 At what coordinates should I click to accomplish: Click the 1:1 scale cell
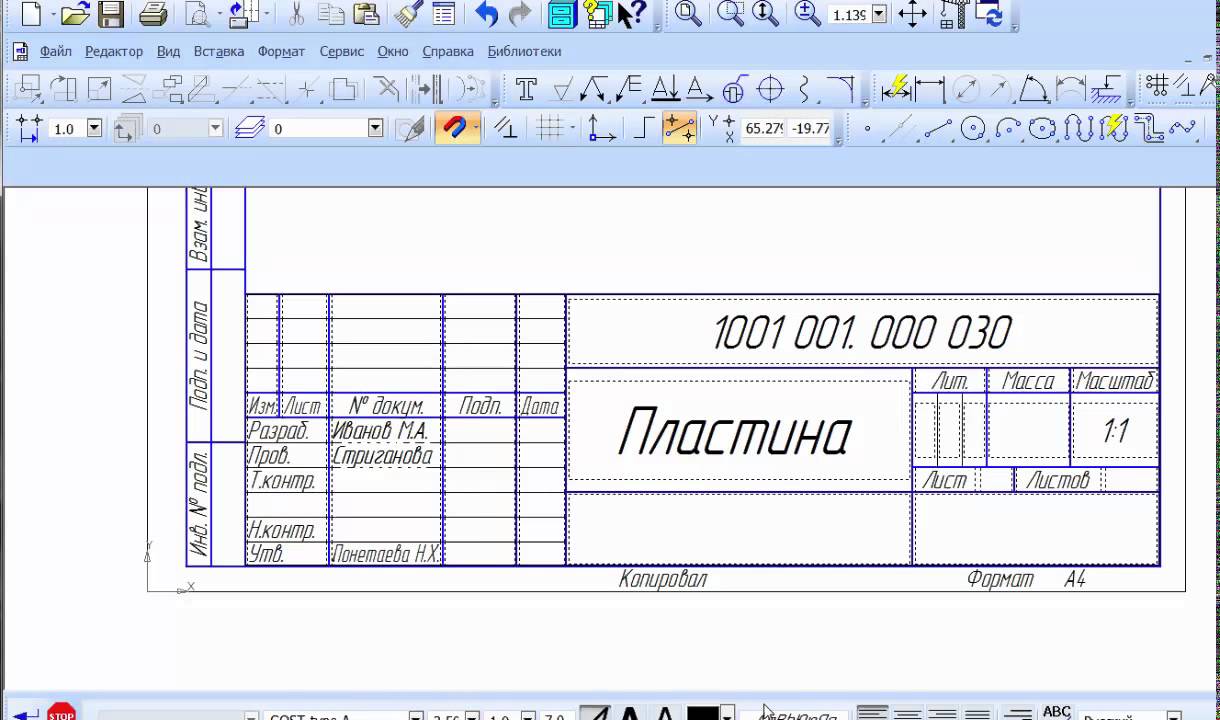coord(1115,432)
